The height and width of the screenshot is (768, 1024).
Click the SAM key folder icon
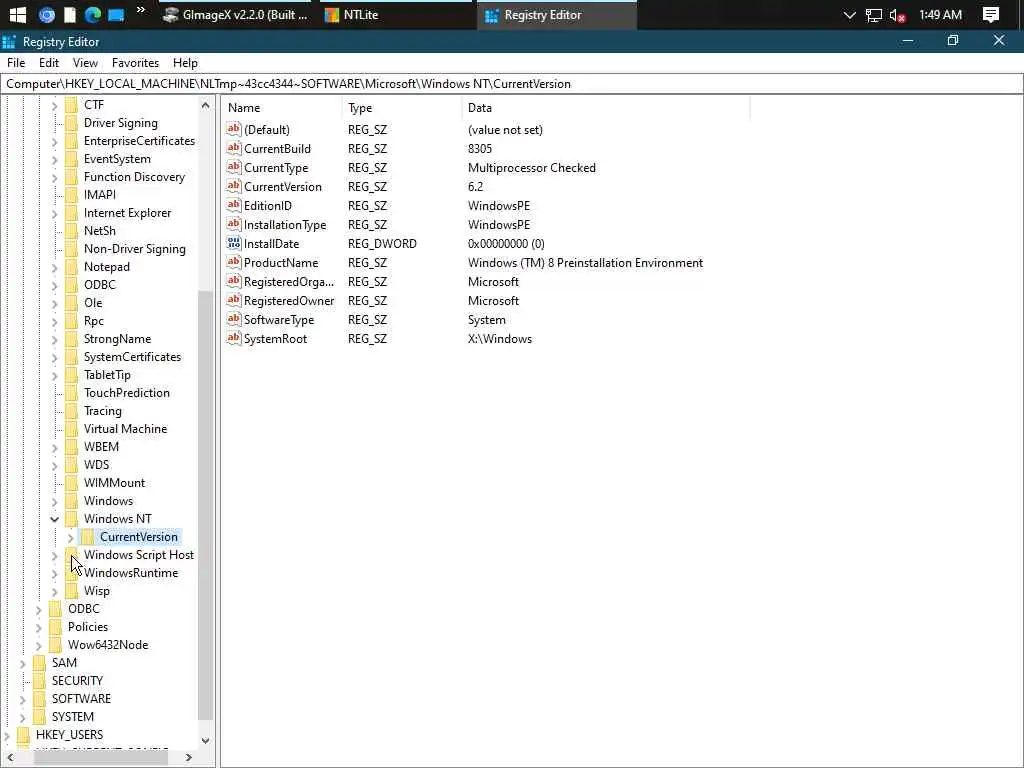(x=40, y=663)
